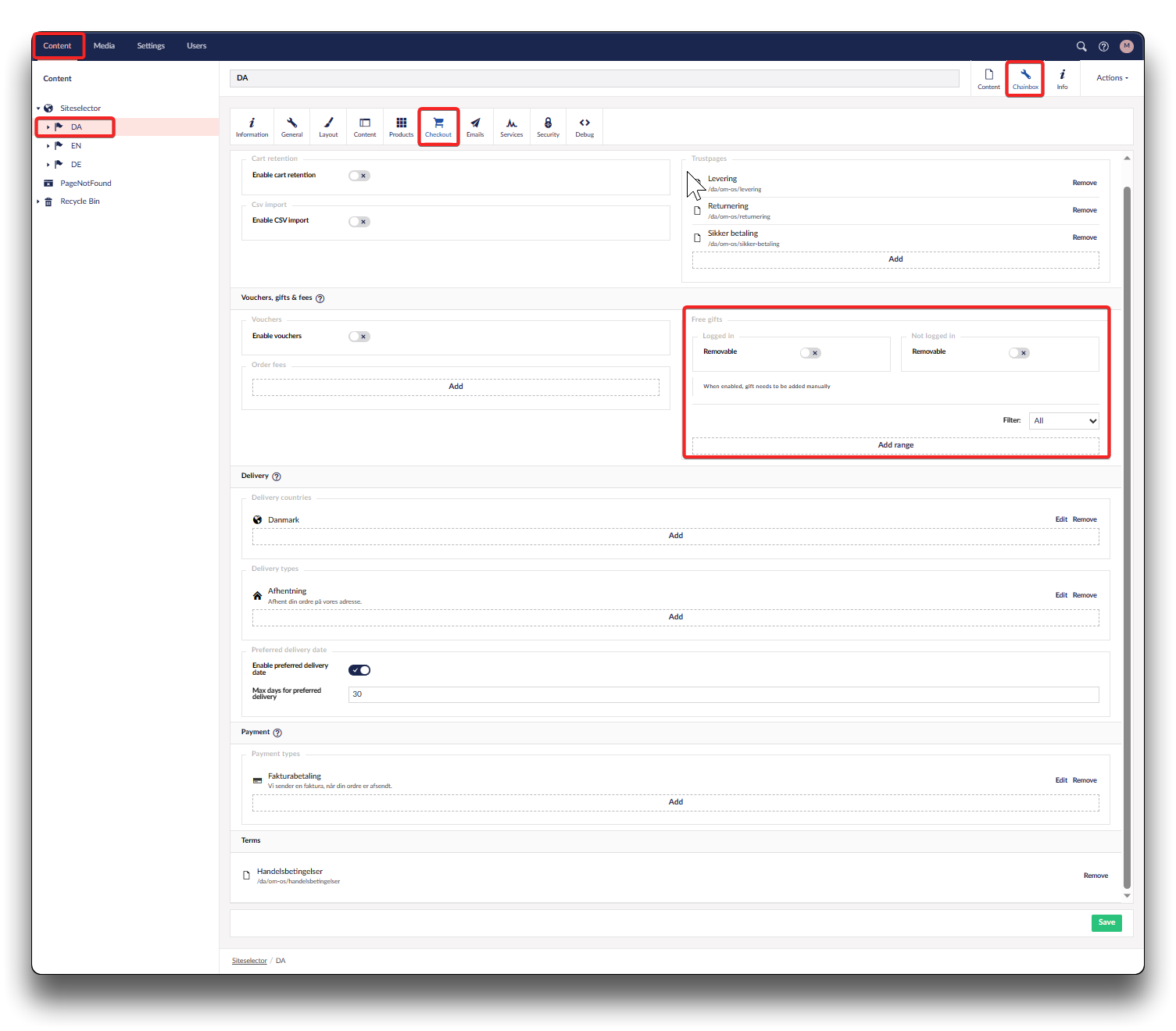Click the green Save button

[1106, 922]
